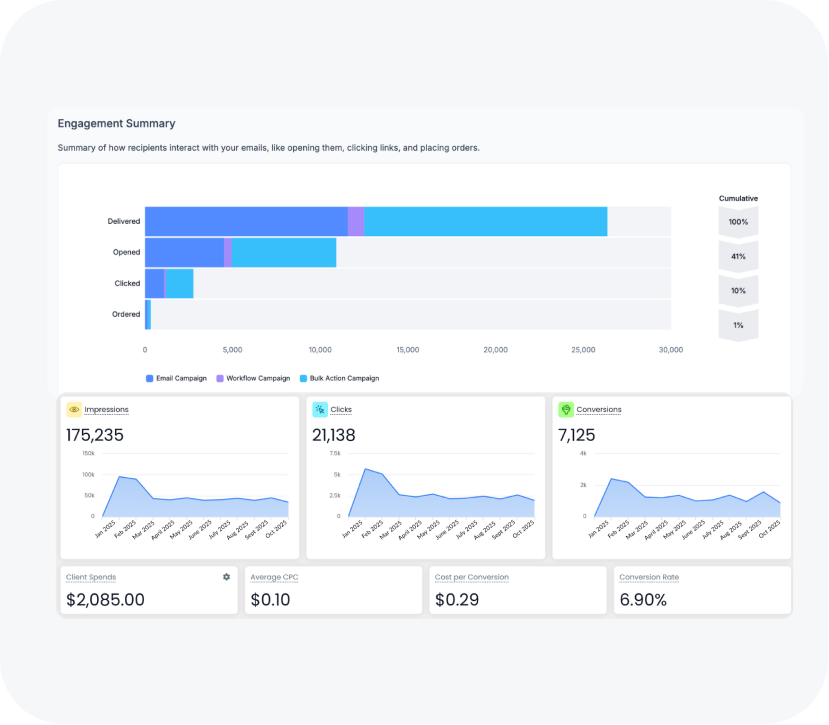Screen dimensions: 829x725
Task: Select the 100% cumulative Delivered badge
Action: click(738, 221)
